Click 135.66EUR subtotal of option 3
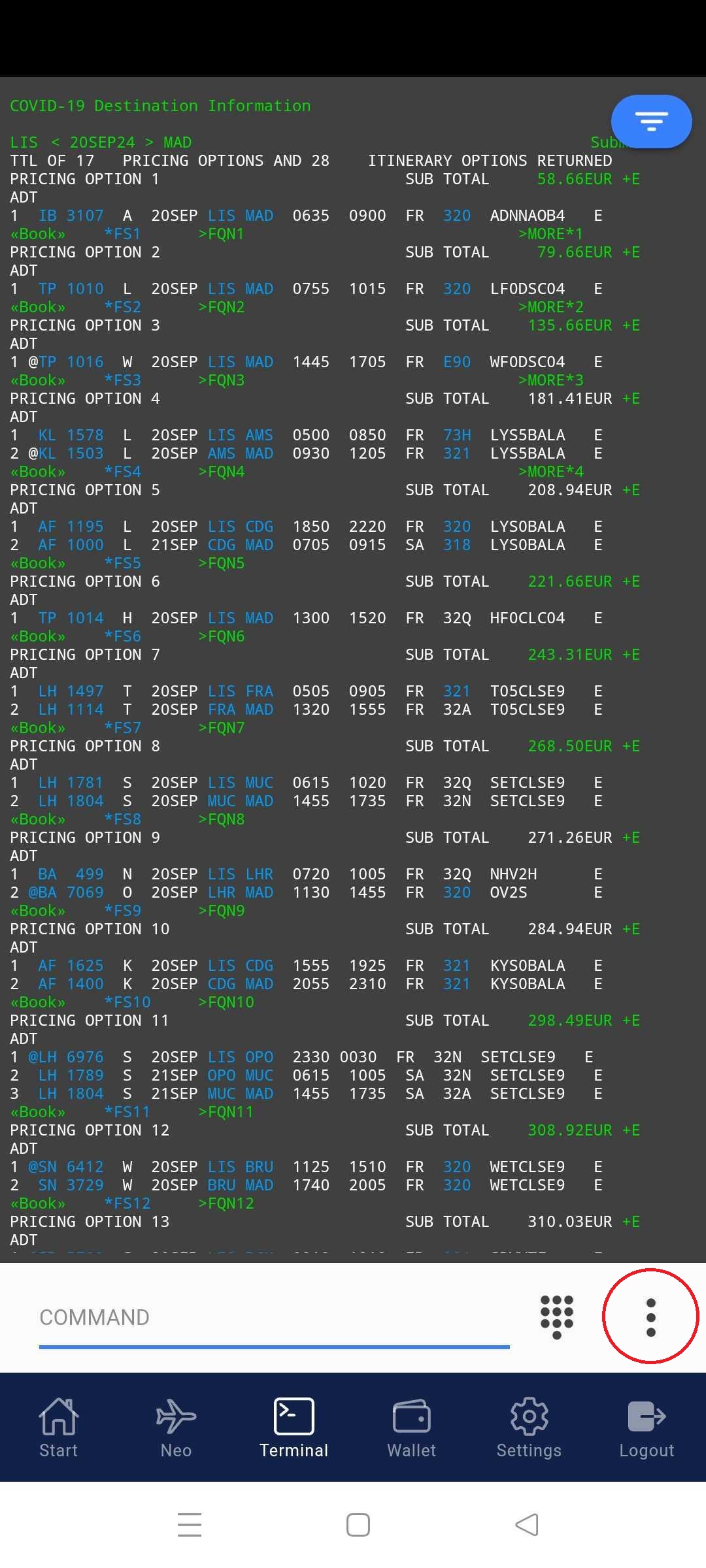Image resolution: width=706 pixels, height=1568 pixels. tap(570, 325)
